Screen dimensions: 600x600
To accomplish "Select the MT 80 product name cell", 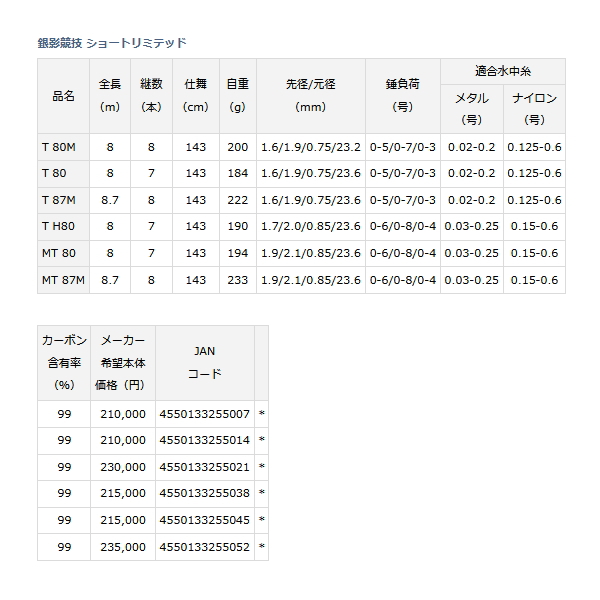I will click(64, 253).
